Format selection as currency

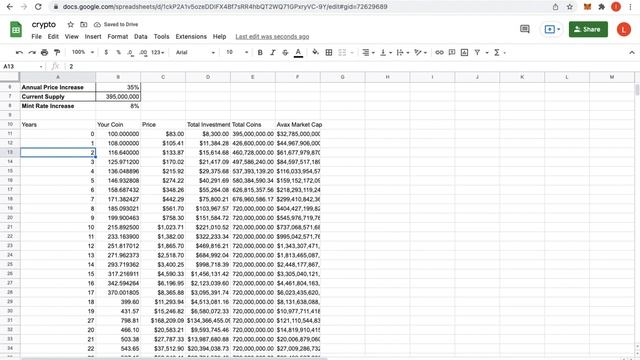106,52
